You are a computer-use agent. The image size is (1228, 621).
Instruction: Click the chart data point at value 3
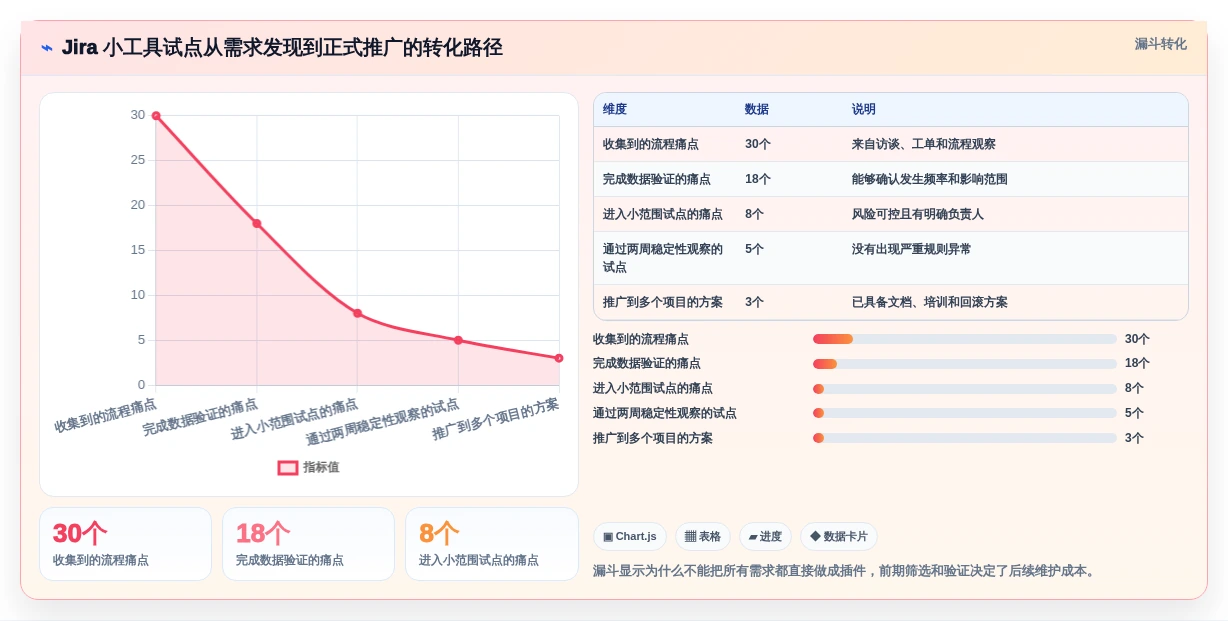(x=559, y=358)
